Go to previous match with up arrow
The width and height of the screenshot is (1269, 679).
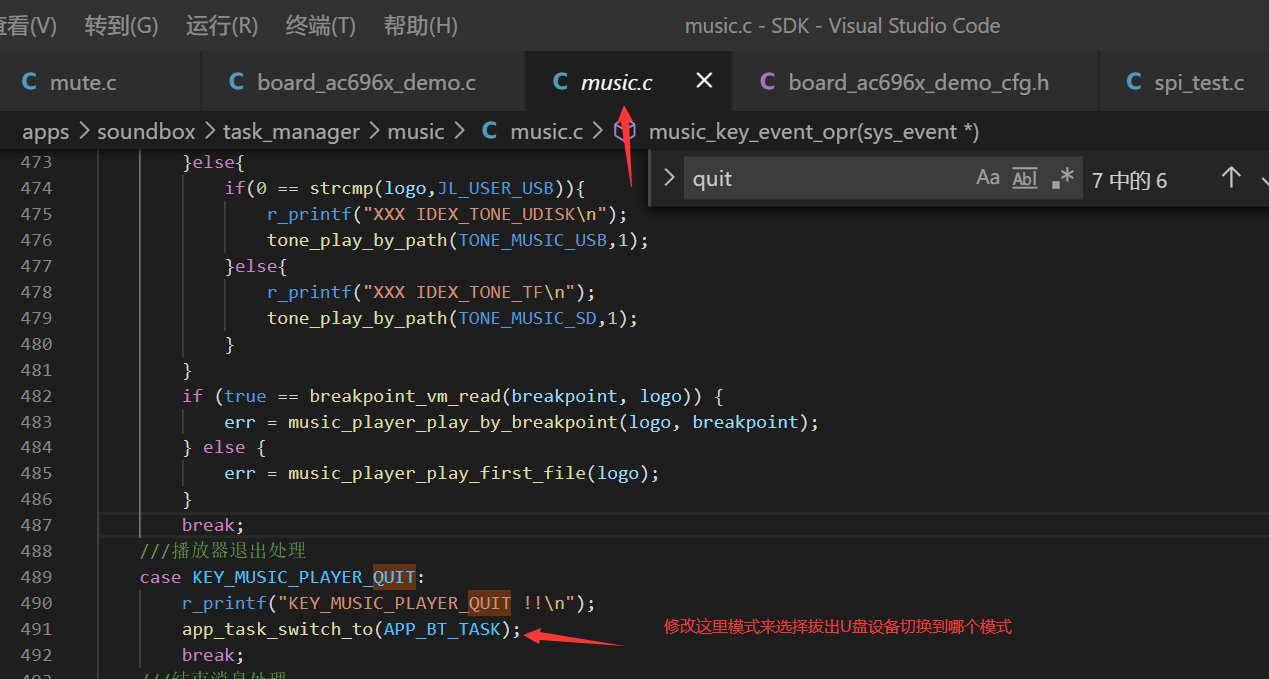(x=1231, y=178)
